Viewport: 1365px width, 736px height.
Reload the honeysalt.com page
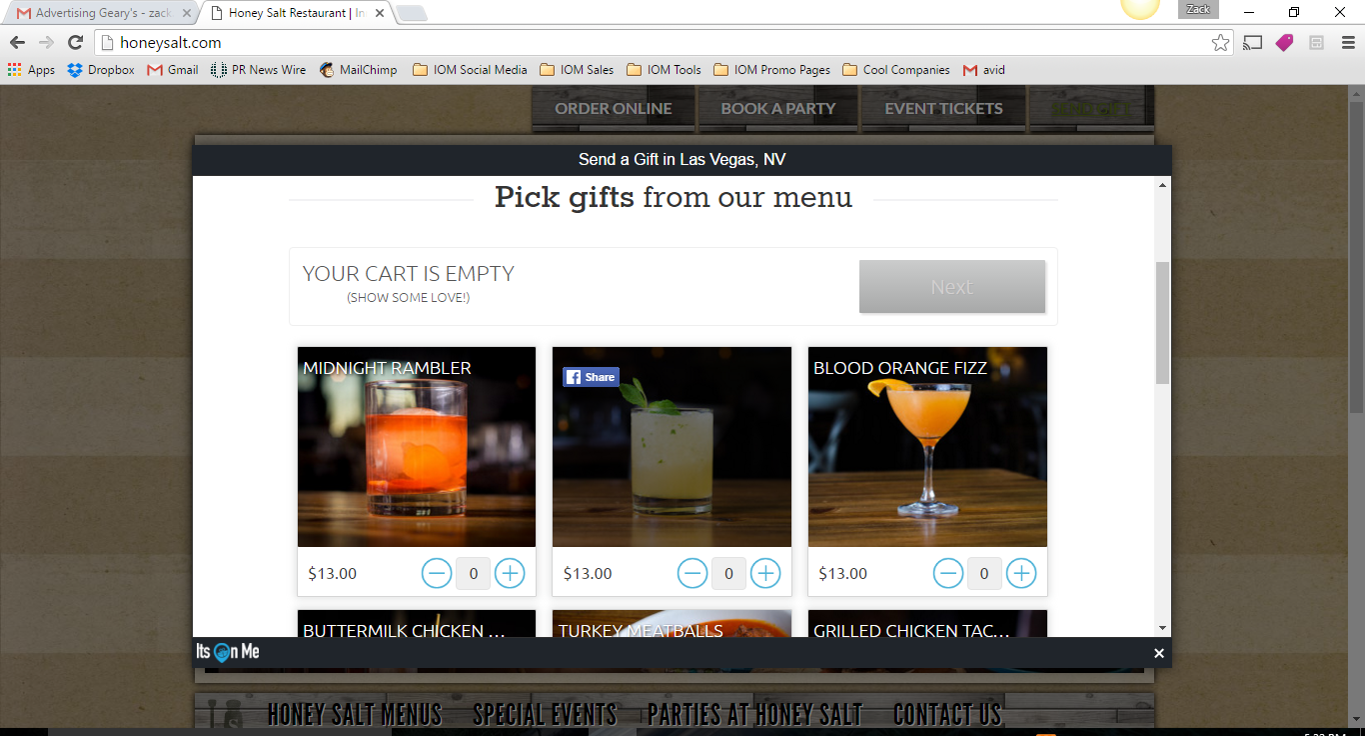point(75,42)
